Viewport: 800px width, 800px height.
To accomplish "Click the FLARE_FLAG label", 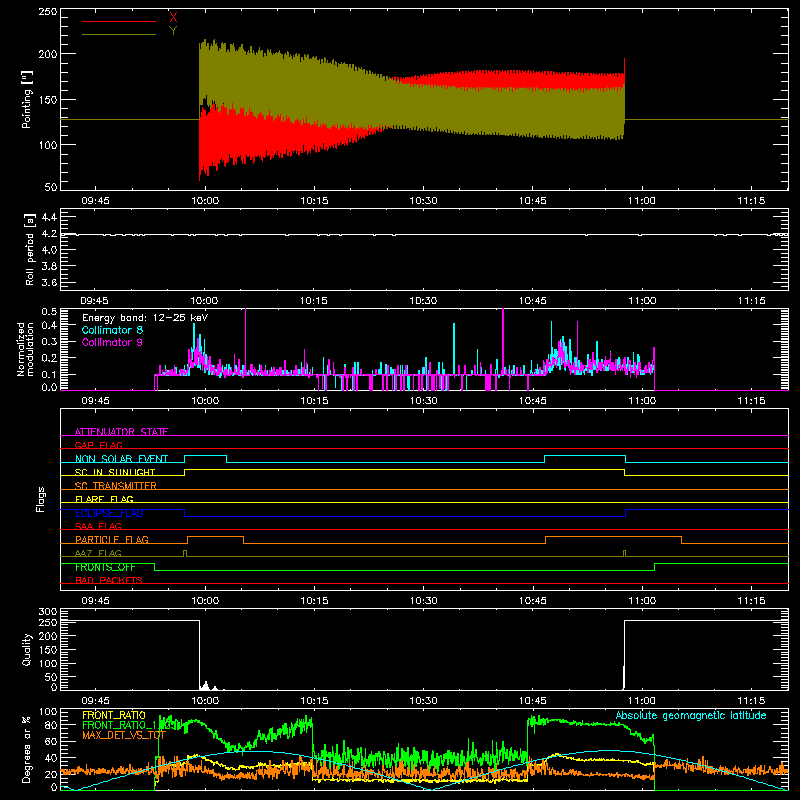I will click(104, 499).
